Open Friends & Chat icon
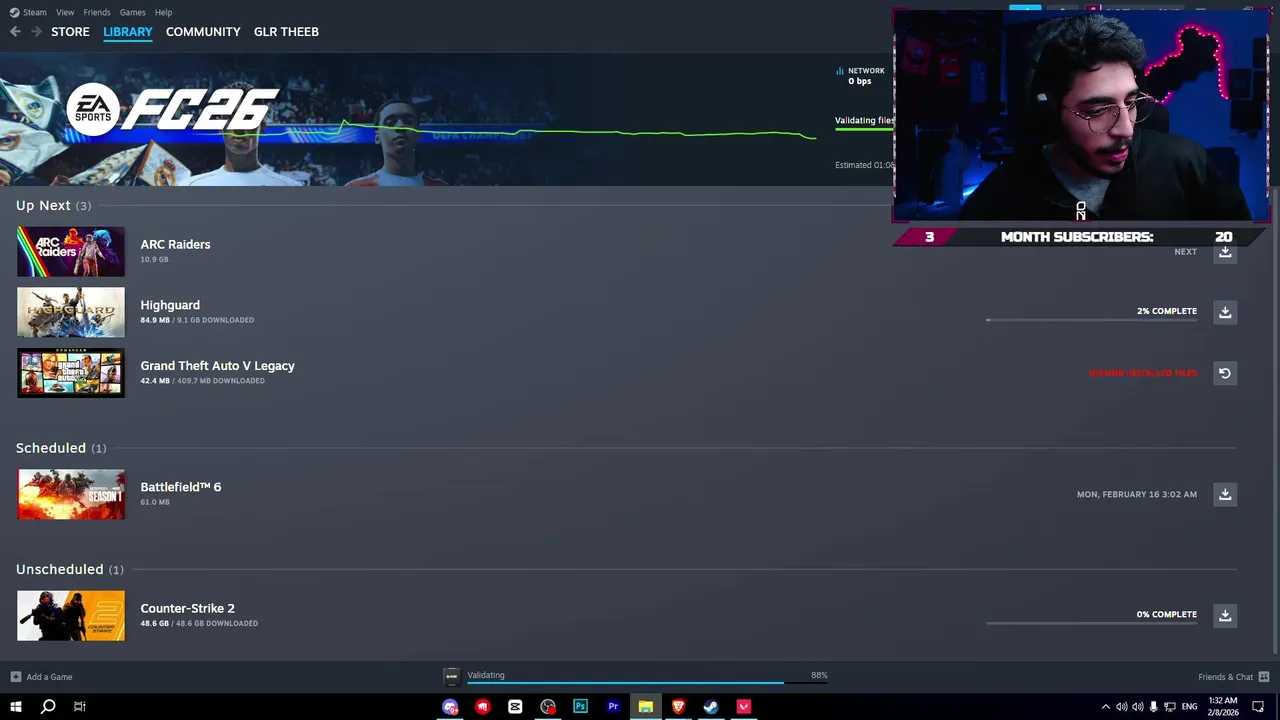The image size is (1280, 720). tap(1264, 677)
